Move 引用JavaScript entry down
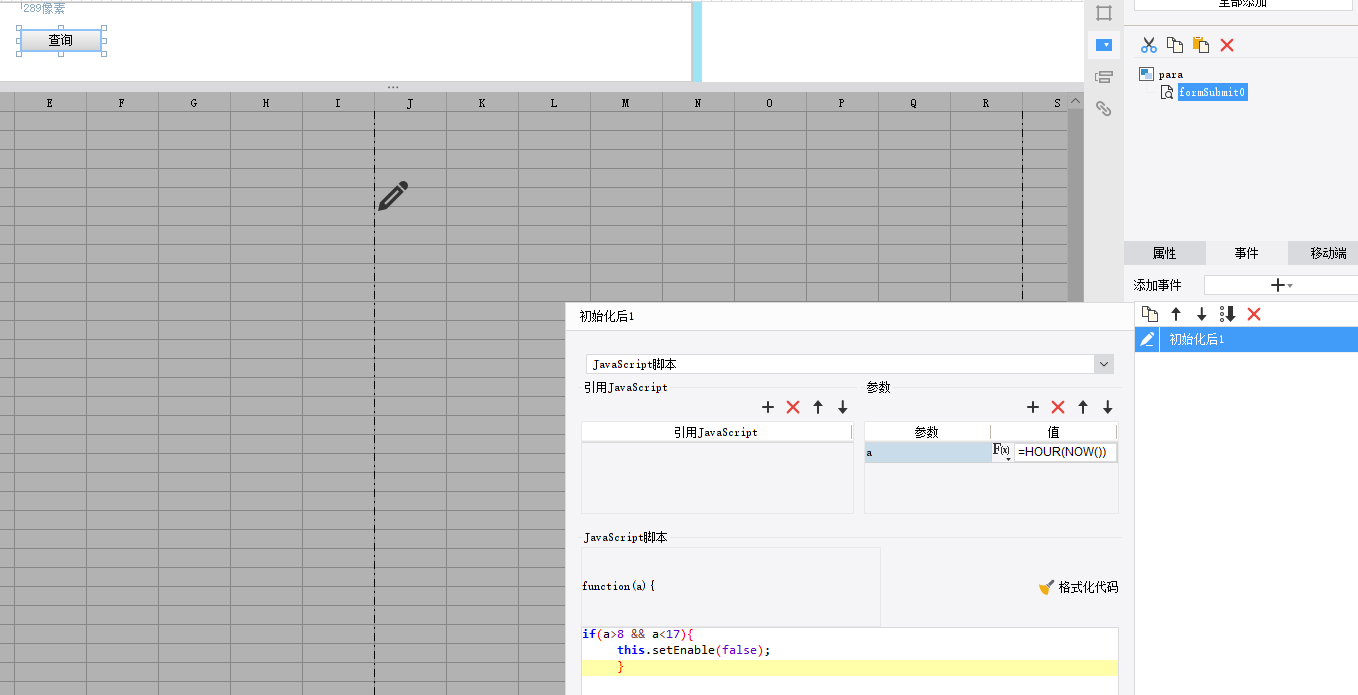The width and height of the screenshot is (1358, 695). click(x=843, y=407)
